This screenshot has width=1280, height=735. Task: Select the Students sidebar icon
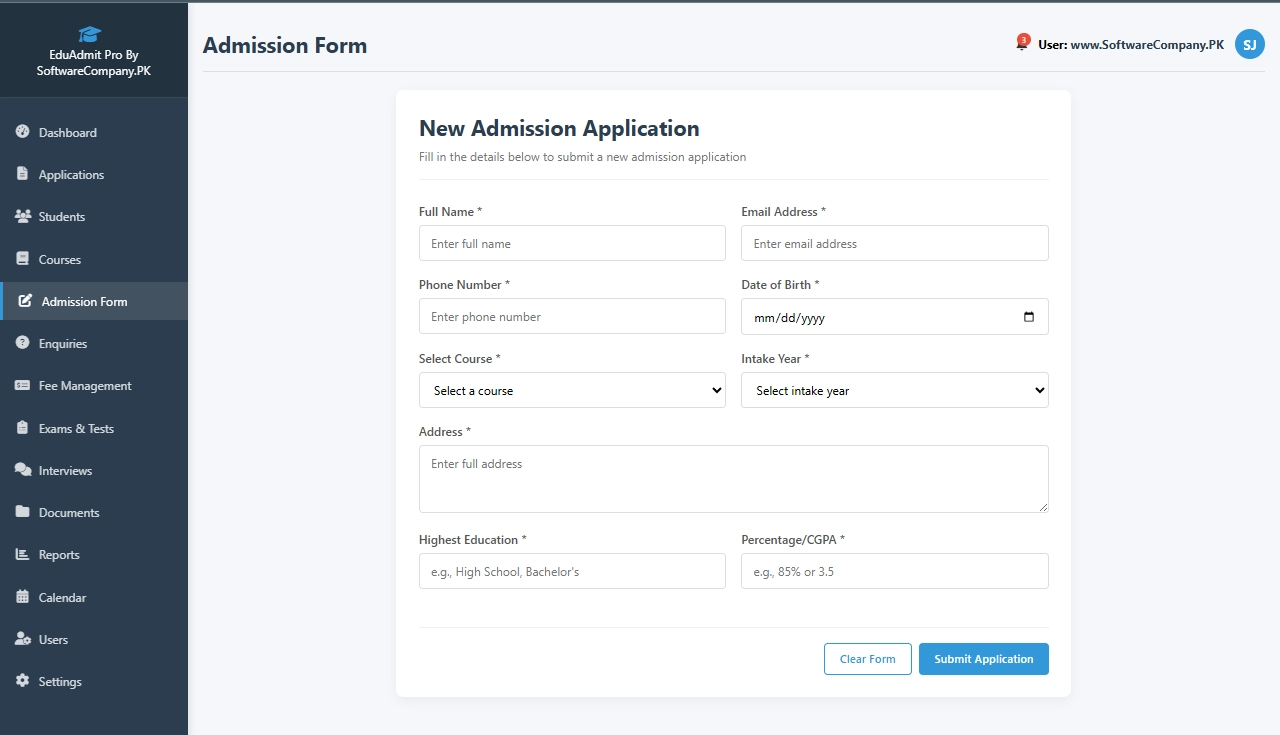pos(22,216)
